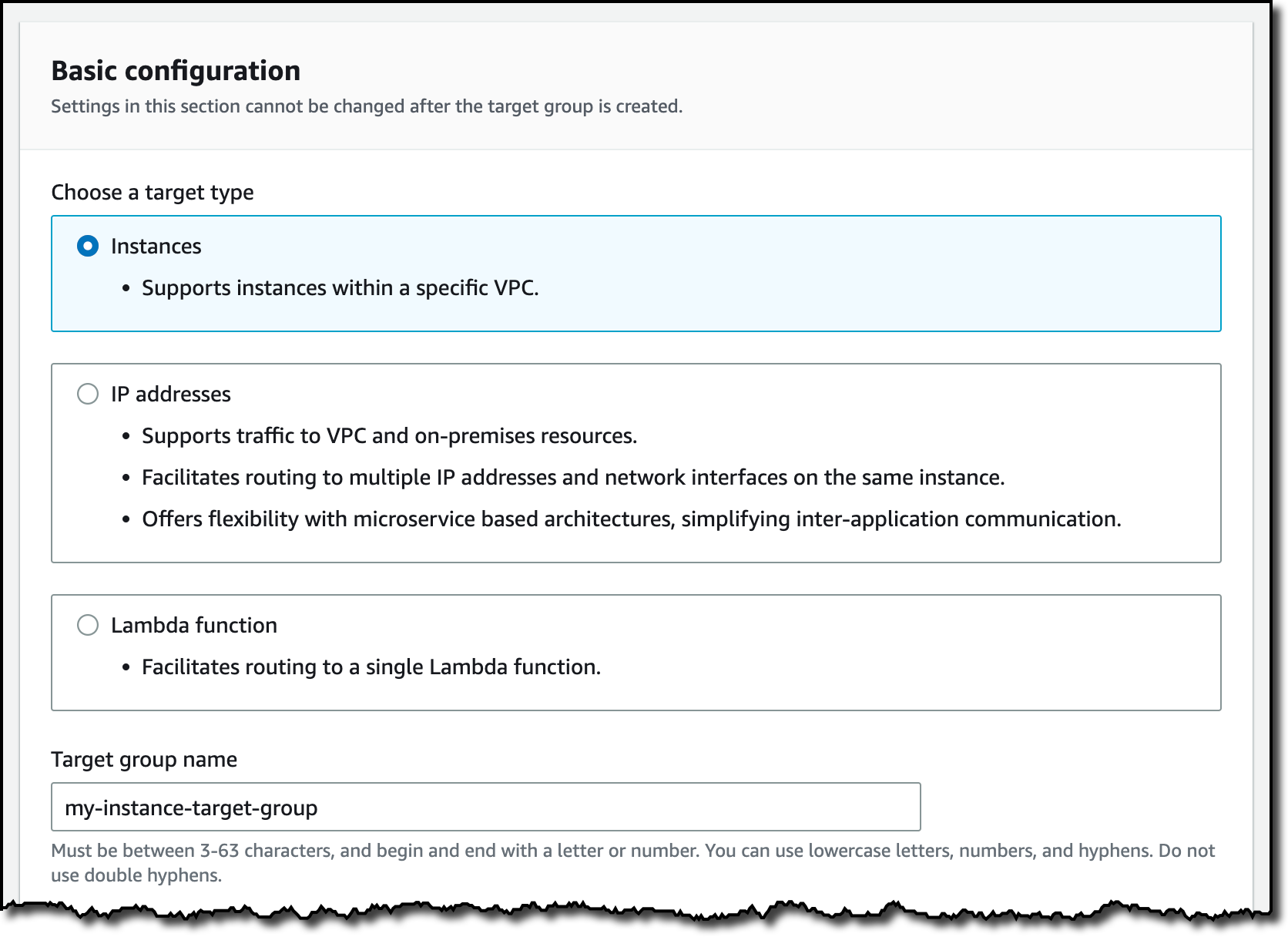Image resolution: width=1288 pixels, height=937 pixels.
Task: Select the IP addresses radio button
Action: [88, 394]
